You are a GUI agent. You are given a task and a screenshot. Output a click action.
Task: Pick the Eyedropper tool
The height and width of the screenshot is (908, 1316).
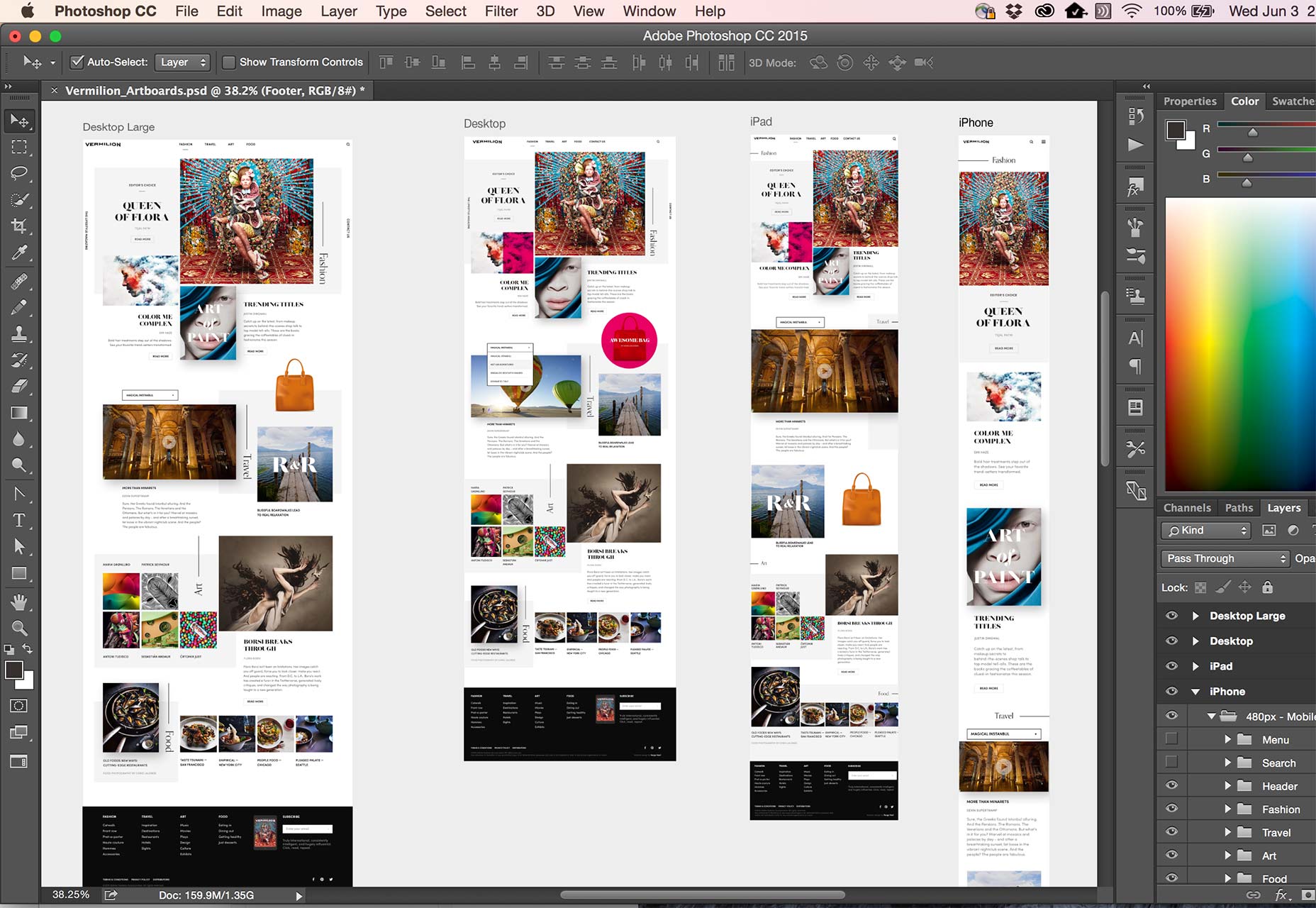19,253
